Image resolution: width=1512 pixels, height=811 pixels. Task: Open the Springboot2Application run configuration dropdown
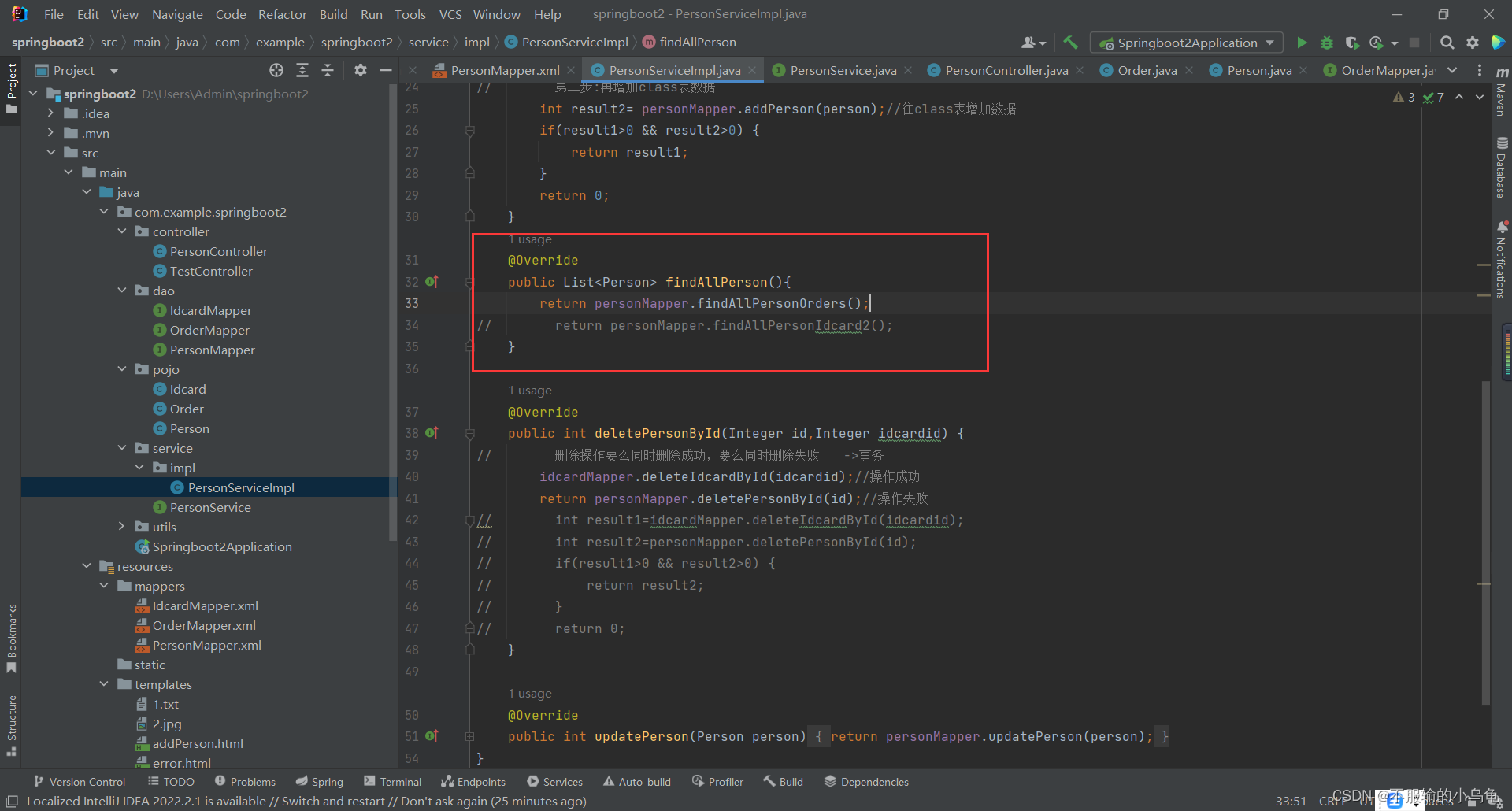click(x=1186, y=43)
